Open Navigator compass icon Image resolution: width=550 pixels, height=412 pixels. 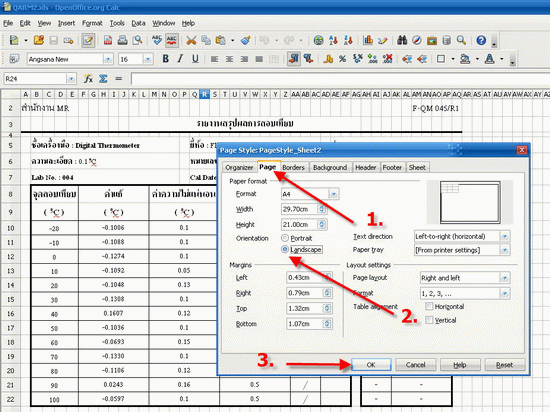(417, 40)
